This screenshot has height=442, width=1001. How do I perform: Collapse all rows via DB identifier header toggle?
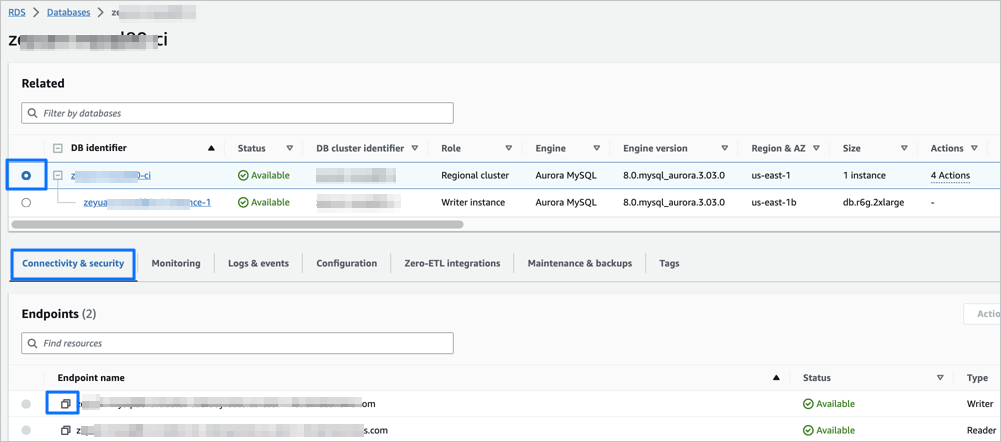[58, 149]
